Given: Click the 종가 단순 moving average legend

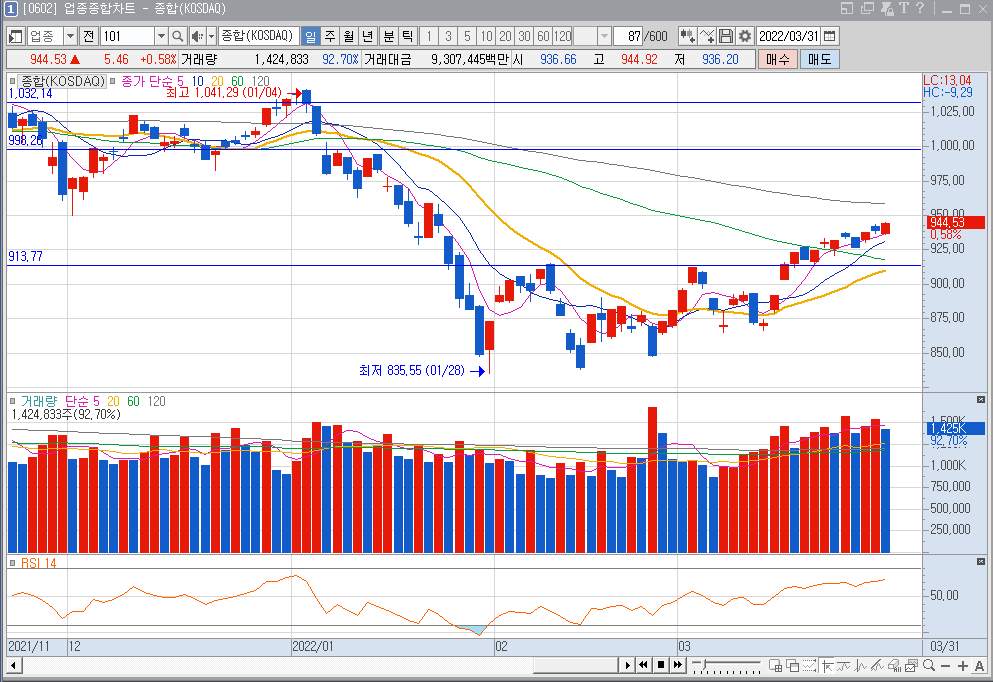Looking at the screenshot, I should click(x=148, y=81).
